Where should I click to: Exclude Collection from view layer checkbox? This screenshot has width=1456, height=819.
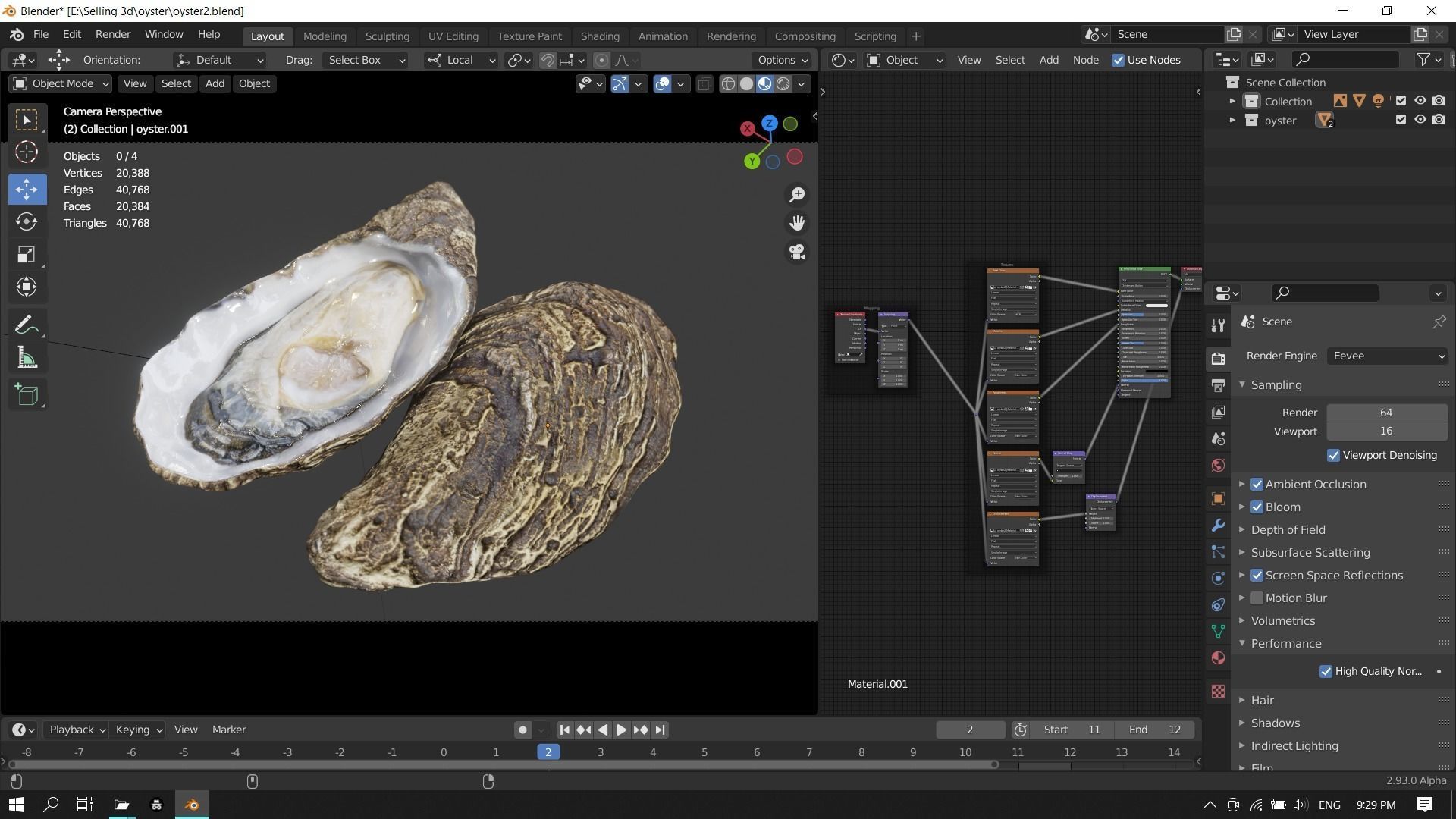point(1401,101)
